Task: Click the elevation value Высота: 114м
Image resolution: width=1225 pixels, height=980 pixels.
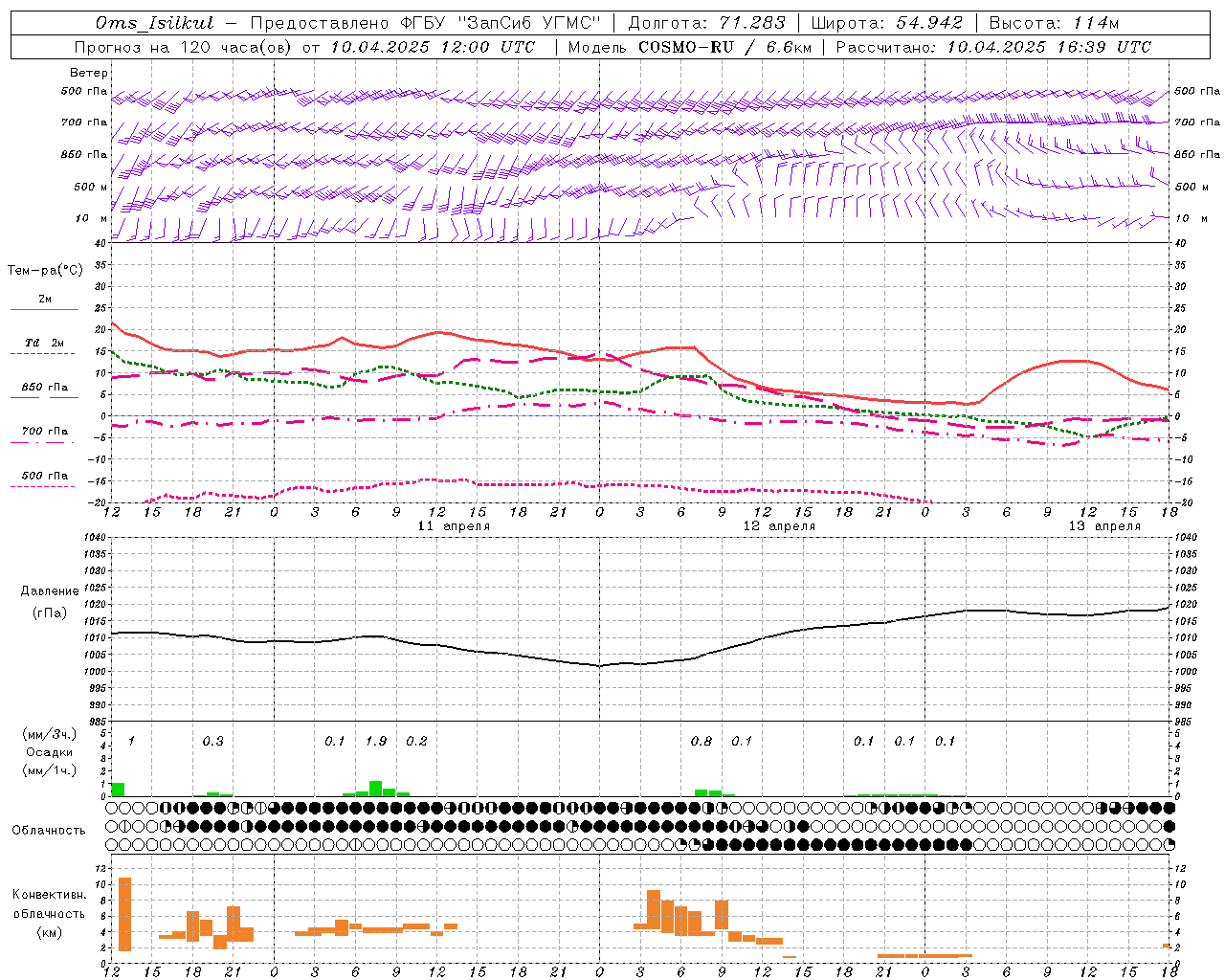Action: click(x=1054, y=23)
